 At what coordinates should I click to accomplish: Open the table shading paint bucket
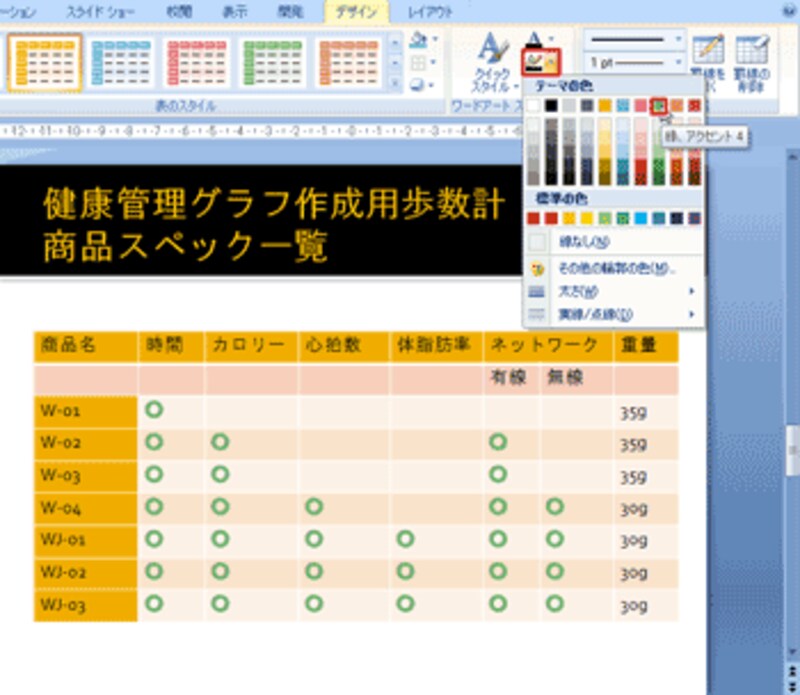click(x=418, y=39)
